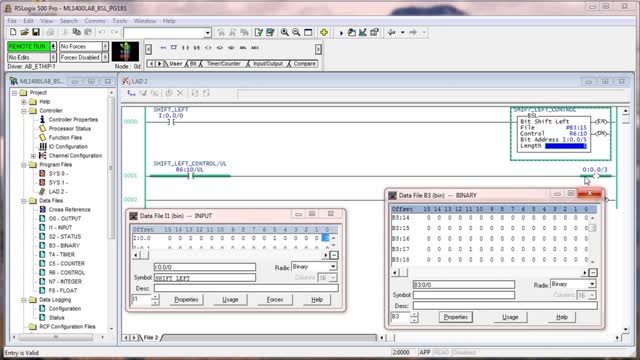This screenshot has width=640, height=360.
Task: Select bit 0 of I:0.0 in input table
Action: coord(326,238)
